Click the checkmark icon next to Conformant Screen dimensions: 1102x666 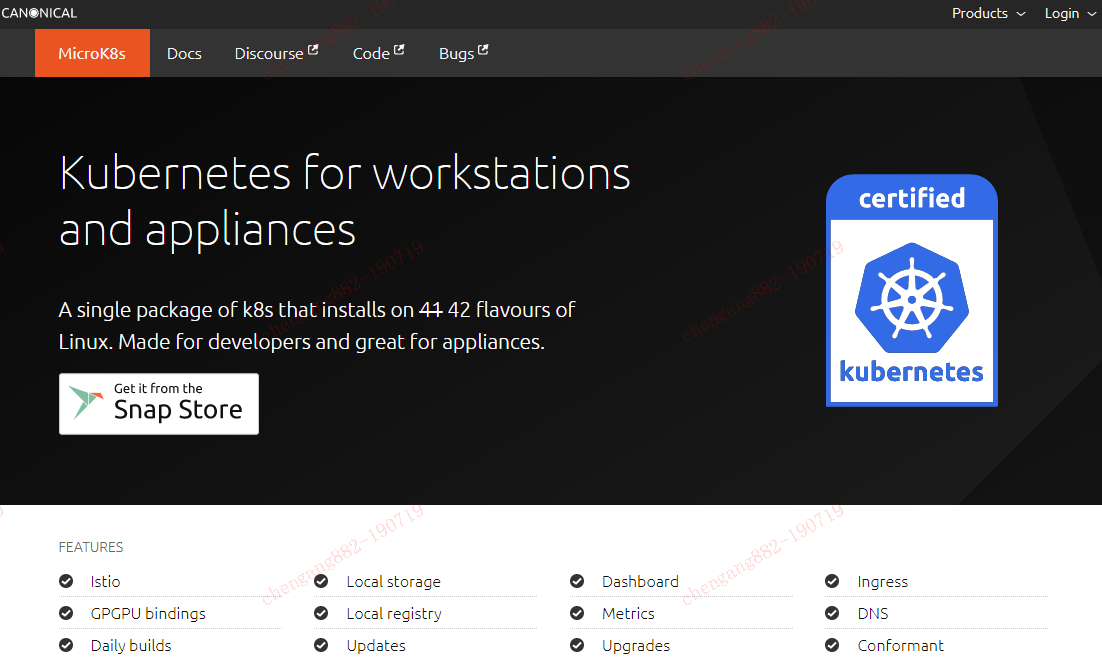point(832,645)
